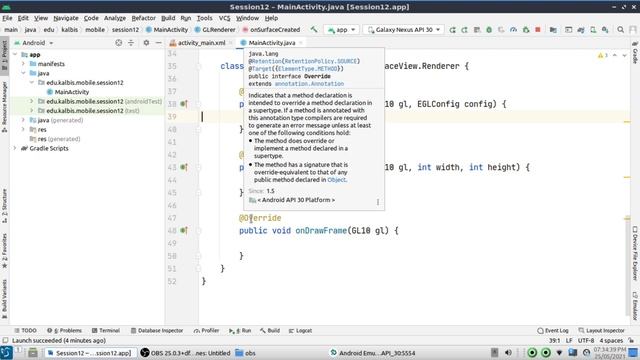
Task: Toggle the Device File Explorer side panel
Action: (x=635, y=253)
